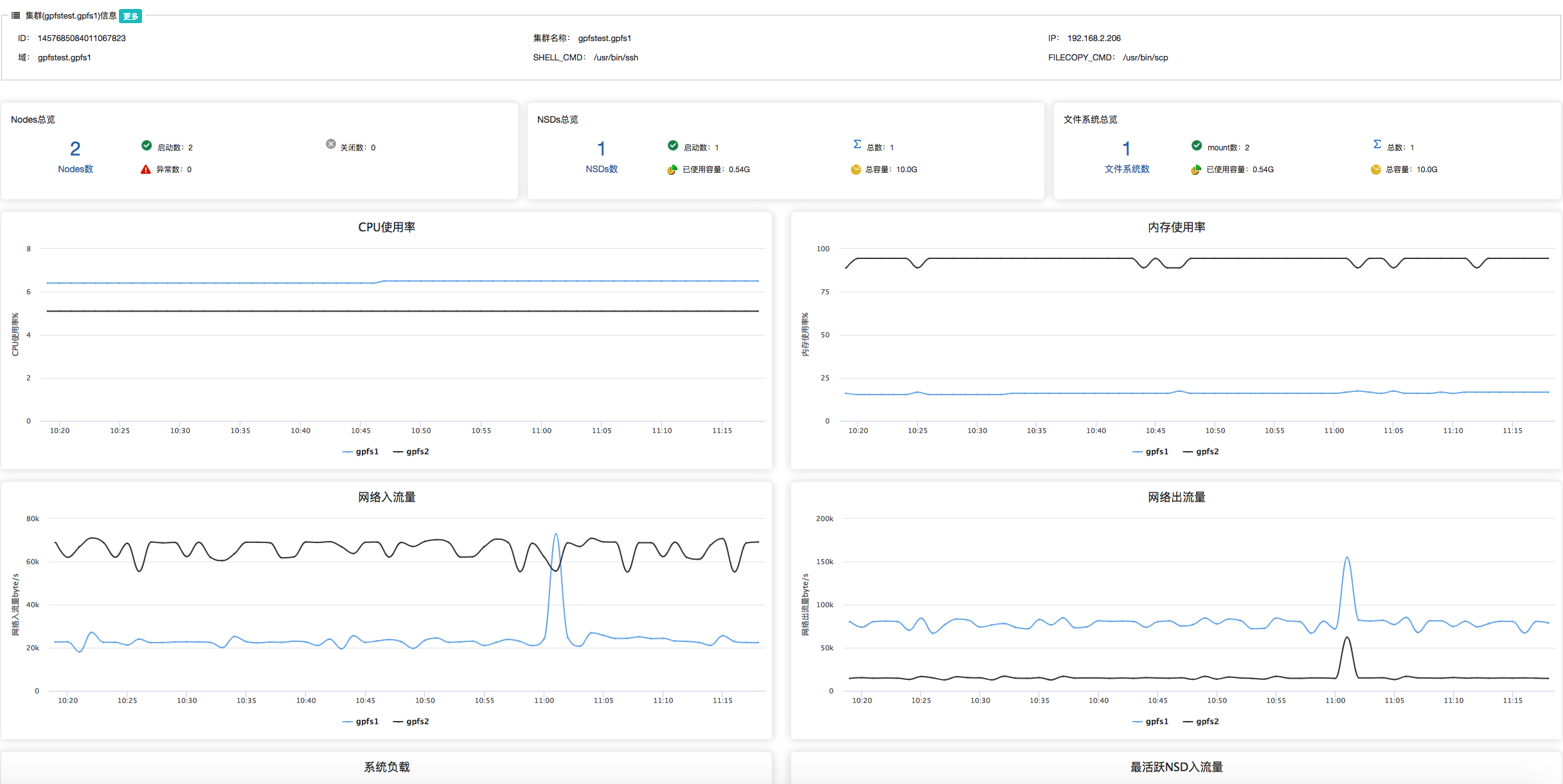Image resolution: width=1563 pixels, height=784 pixels.
Task: Click the yellow pie icon next to NSDs 总容量
Action: tap(856, 170)
